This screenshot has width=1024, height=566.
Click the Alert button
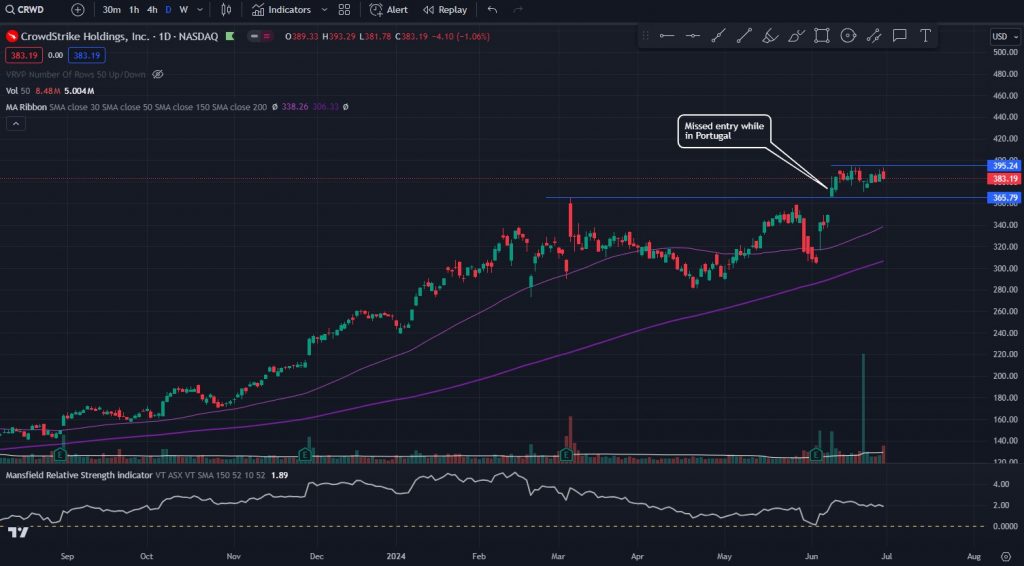click(x=388, y=10)
